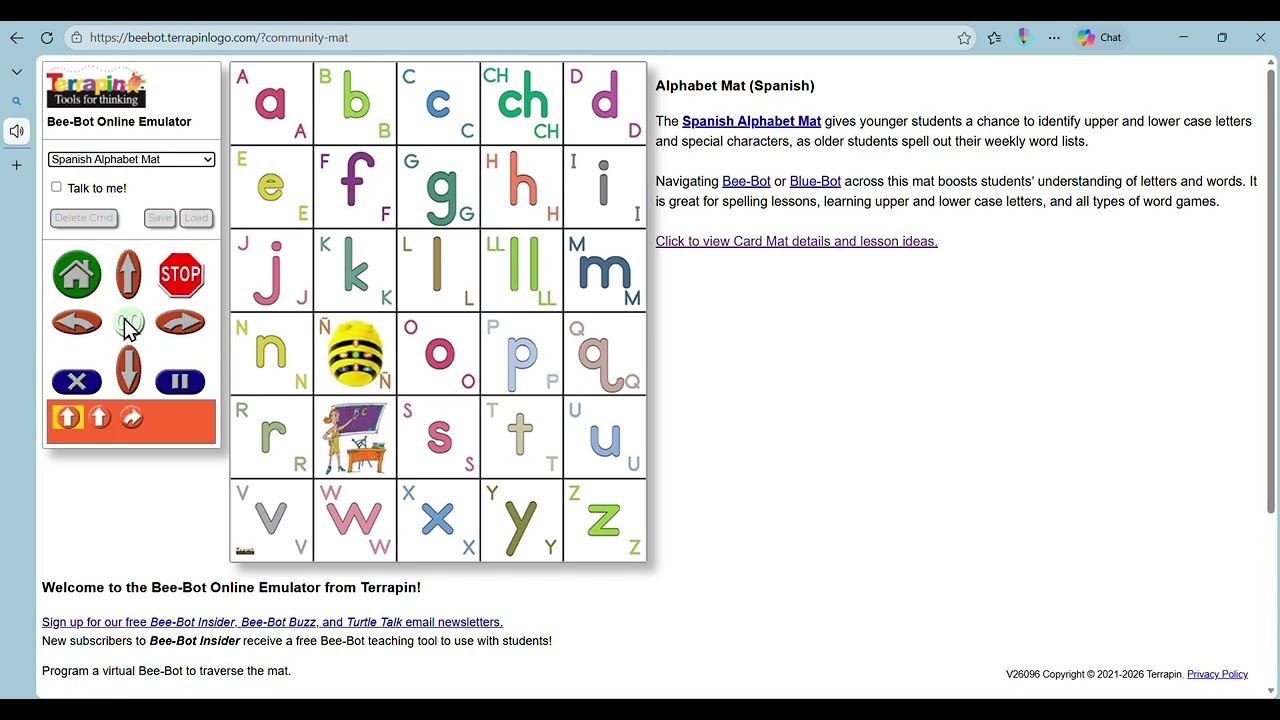Click the 'Welcome to the Bee-Bot Online Emulator' heading
The width and height of the screenshot is (1280, 720).
(x=231, y=587)
